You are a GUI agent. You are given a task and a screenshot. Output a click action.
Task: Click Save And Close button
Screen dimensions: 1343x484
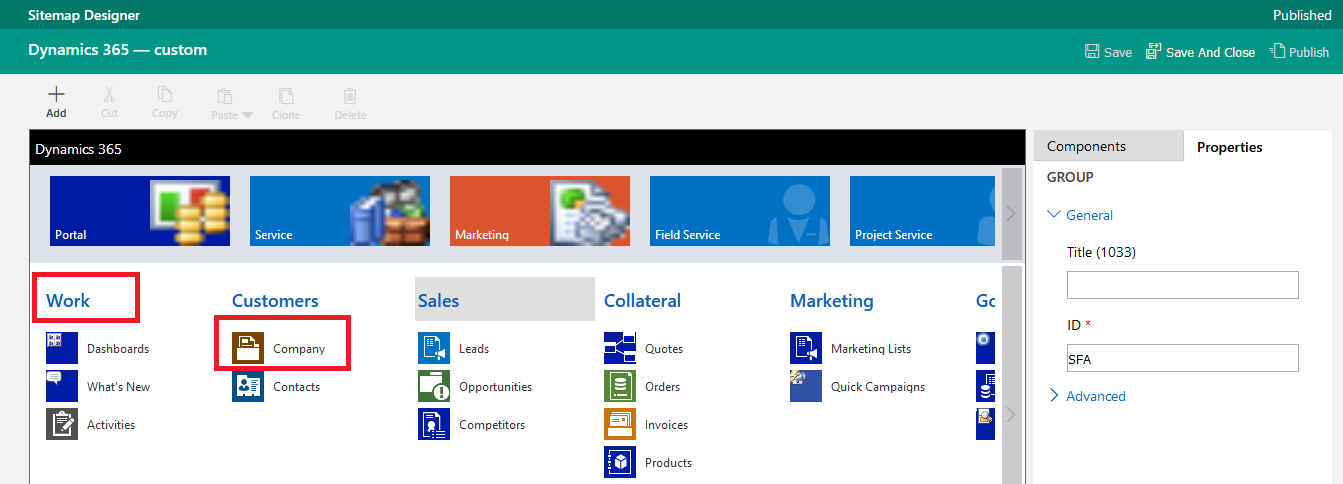[x=1200, y=52]
